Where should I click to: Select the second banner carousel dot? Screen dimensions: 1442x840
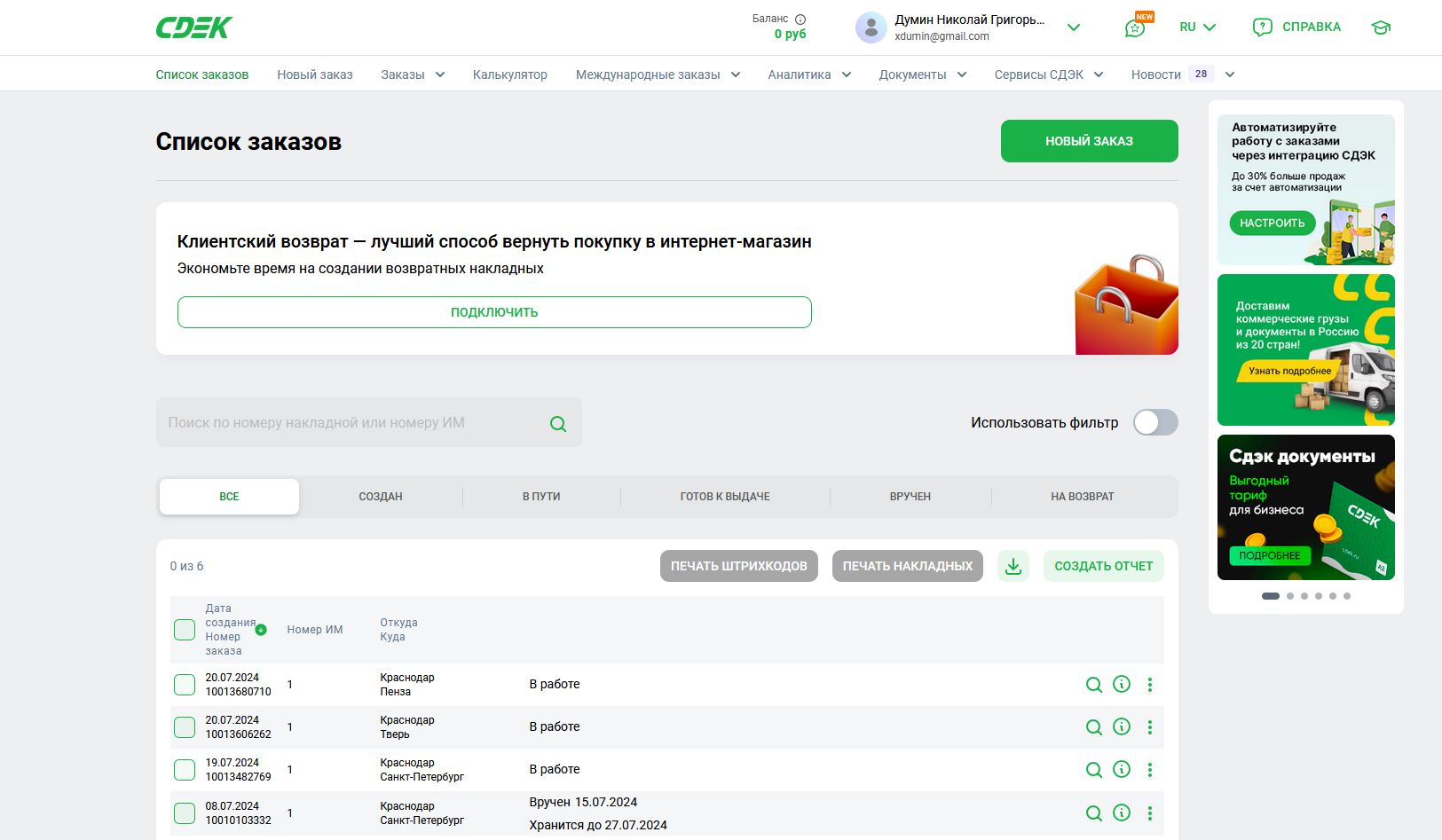tap(1290, 596)
